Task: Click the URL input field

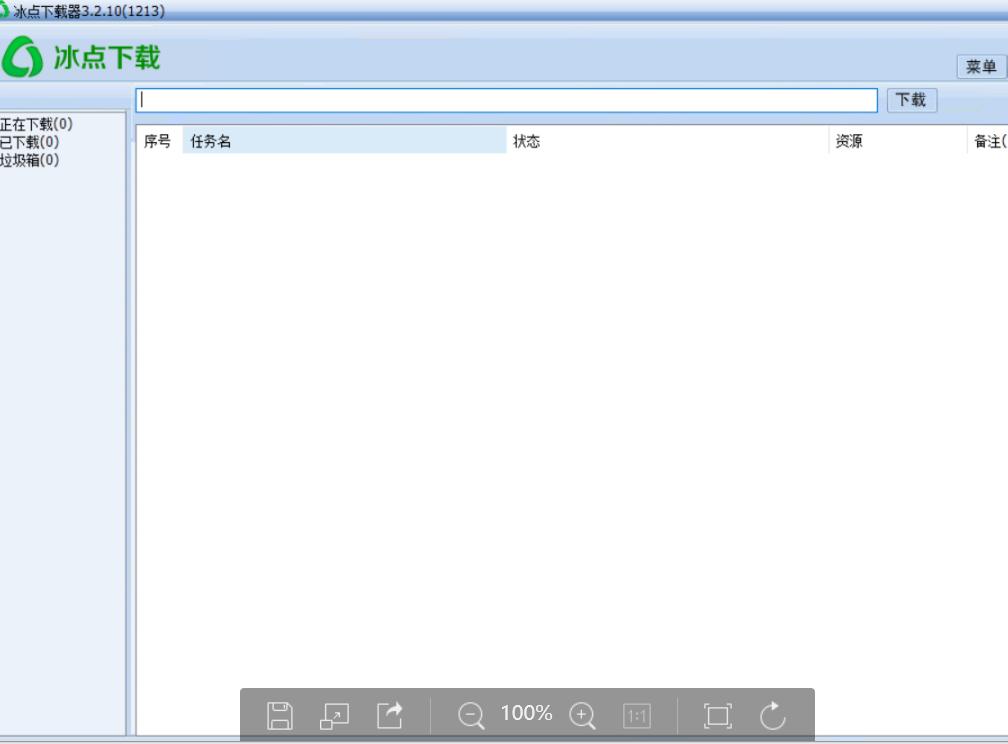Action: 507,100
